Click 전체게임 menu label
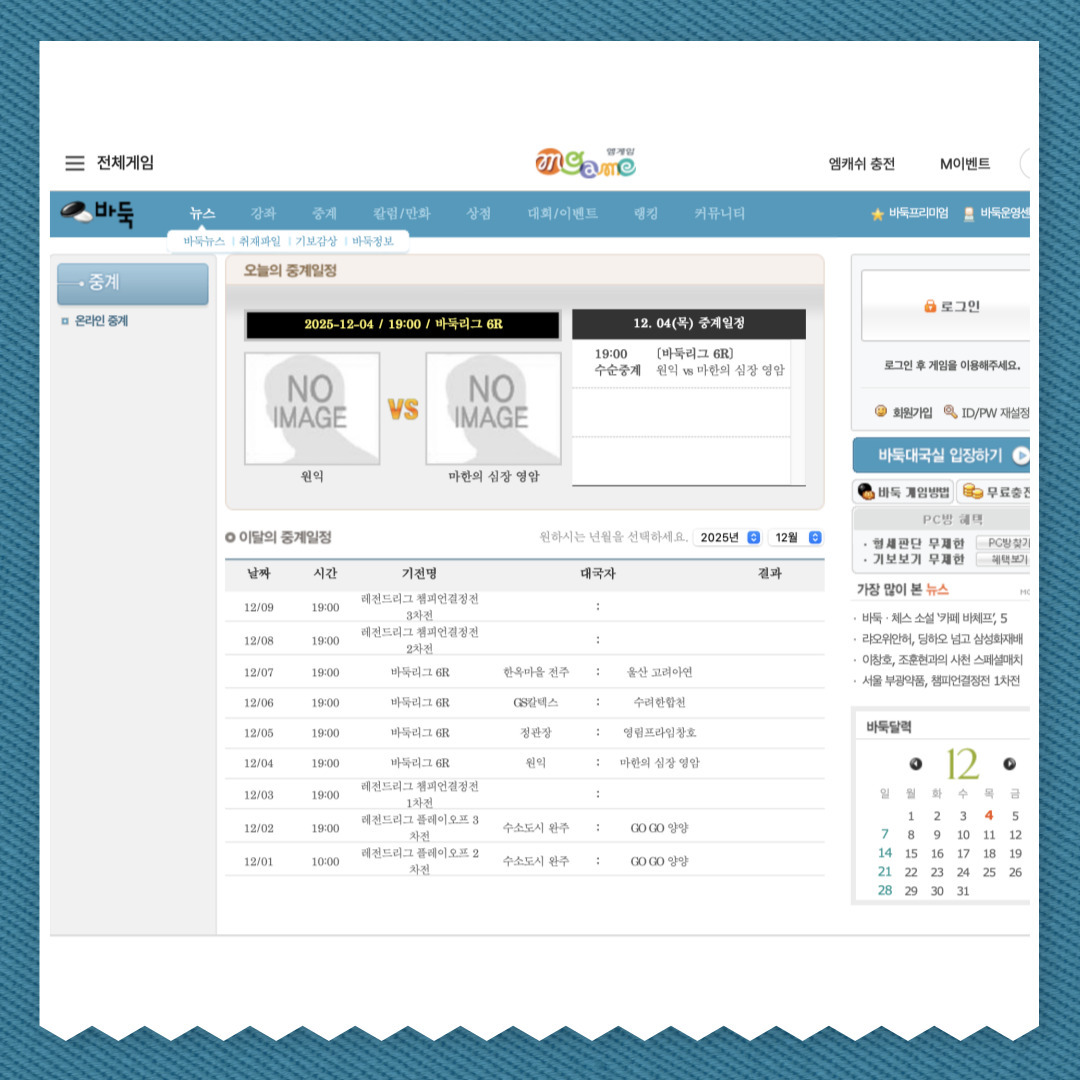The width and height of the screenshot is (1080, 1080). [125, 163]
